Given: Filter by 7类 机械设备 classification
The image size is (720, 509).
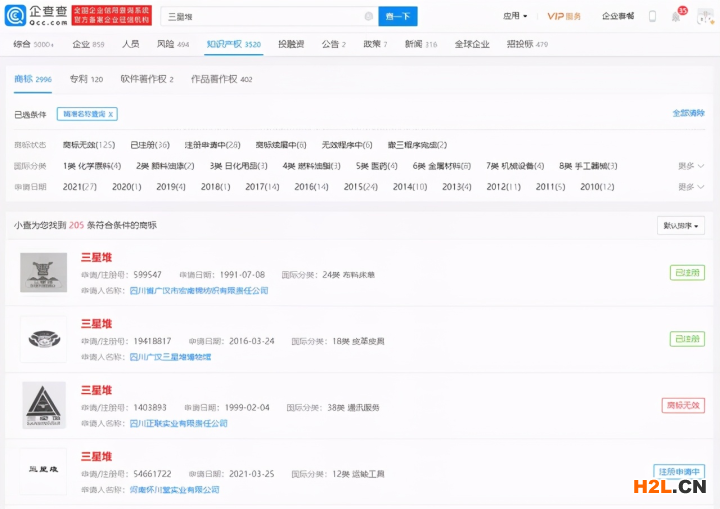Looking at the screenshot, I should [x=515, y=166].
